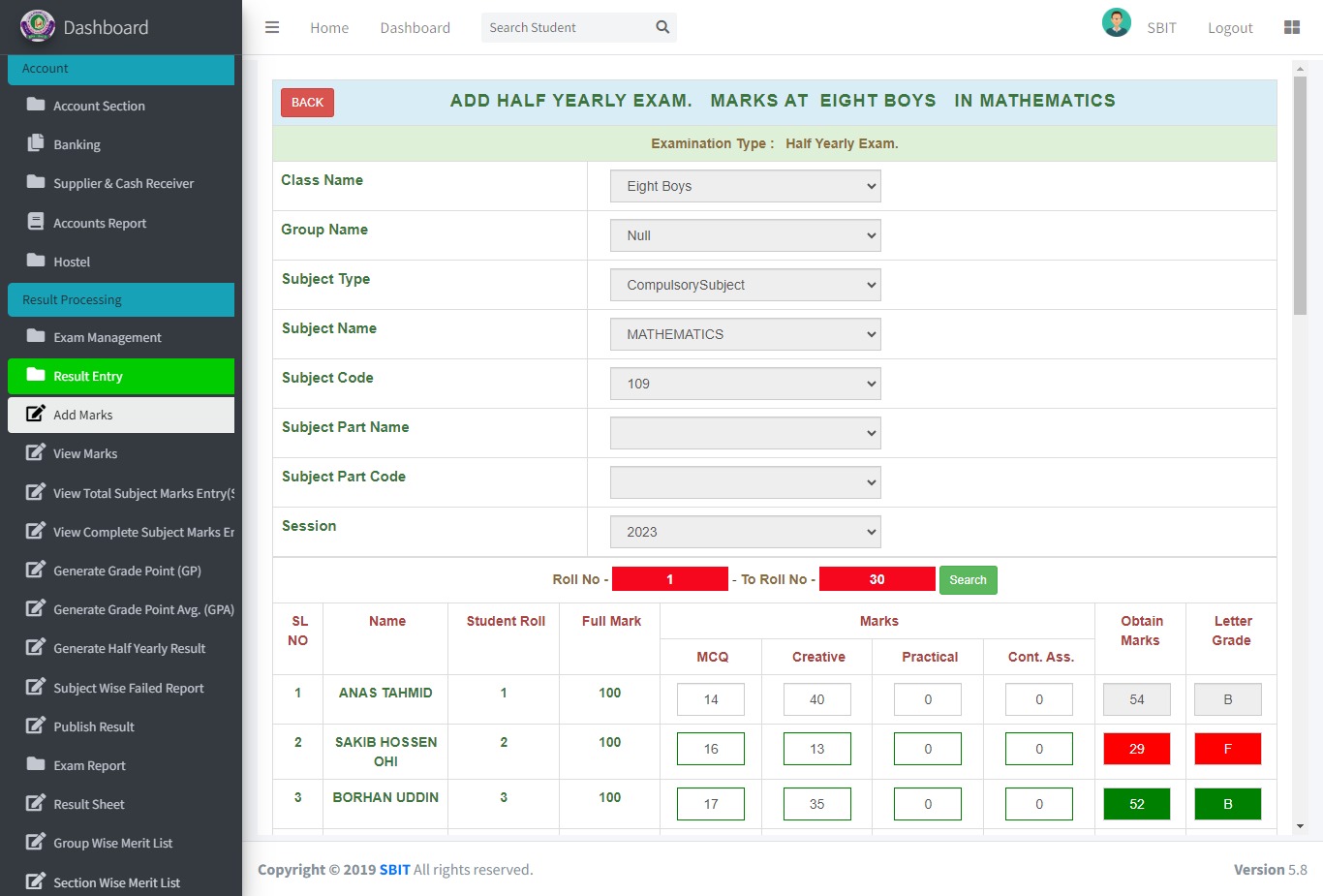The image size is (1323, 896).
Task: Click the red BACK button
Action: [307, 103]
